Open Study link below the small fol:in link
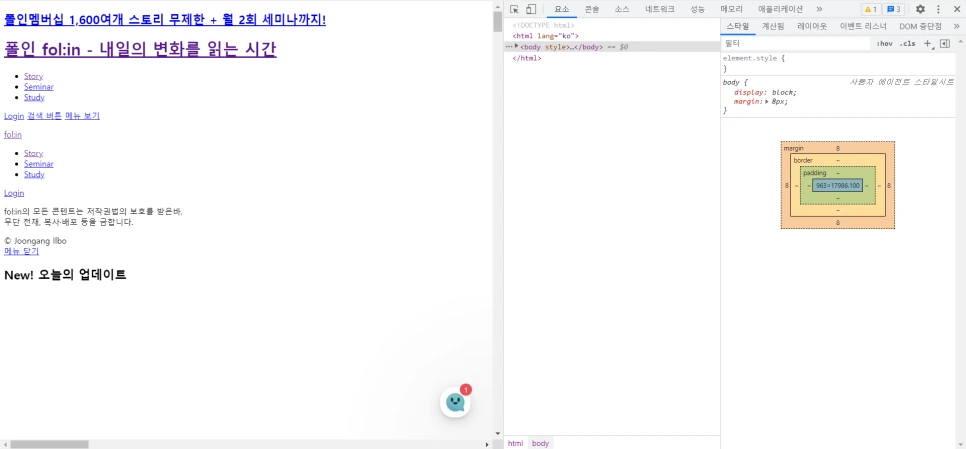This screenshot has height=449, width=966. pos(34,174)
